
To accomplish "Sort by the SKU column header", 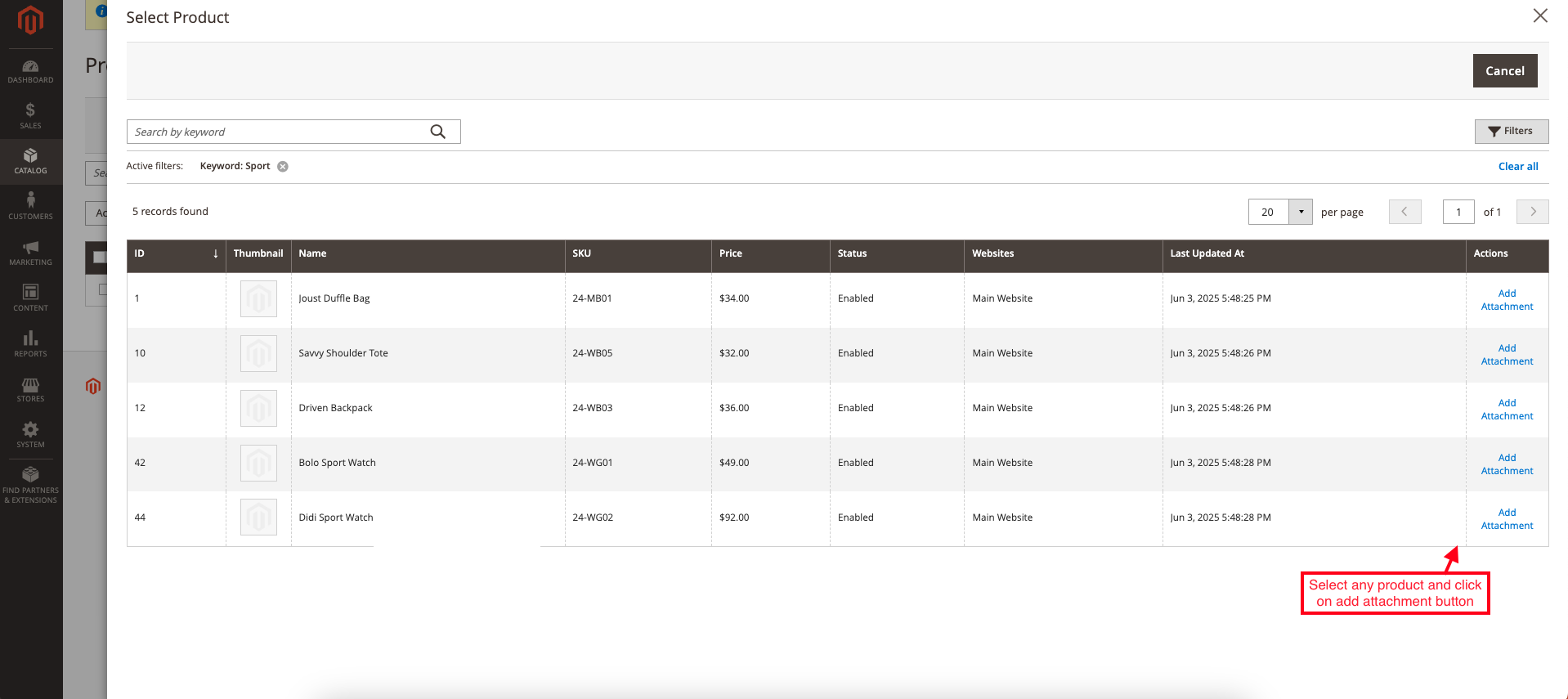I will [638, 254].
